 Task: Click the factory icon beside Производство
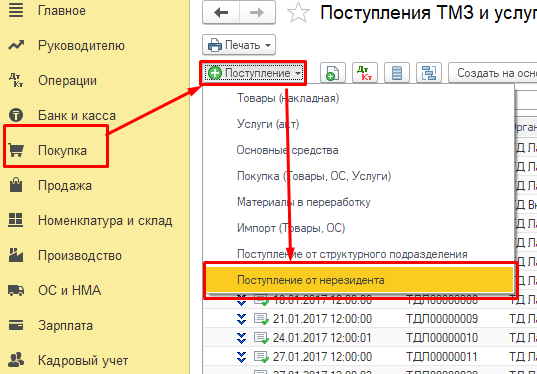pyautogui.click(x=16, y=255)
